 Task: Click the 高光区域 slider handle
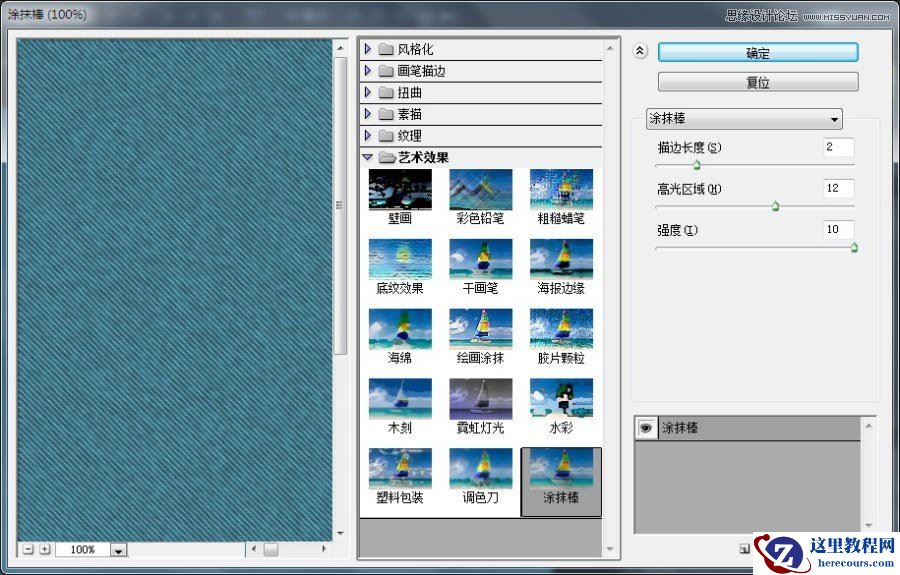pos(775,206)
